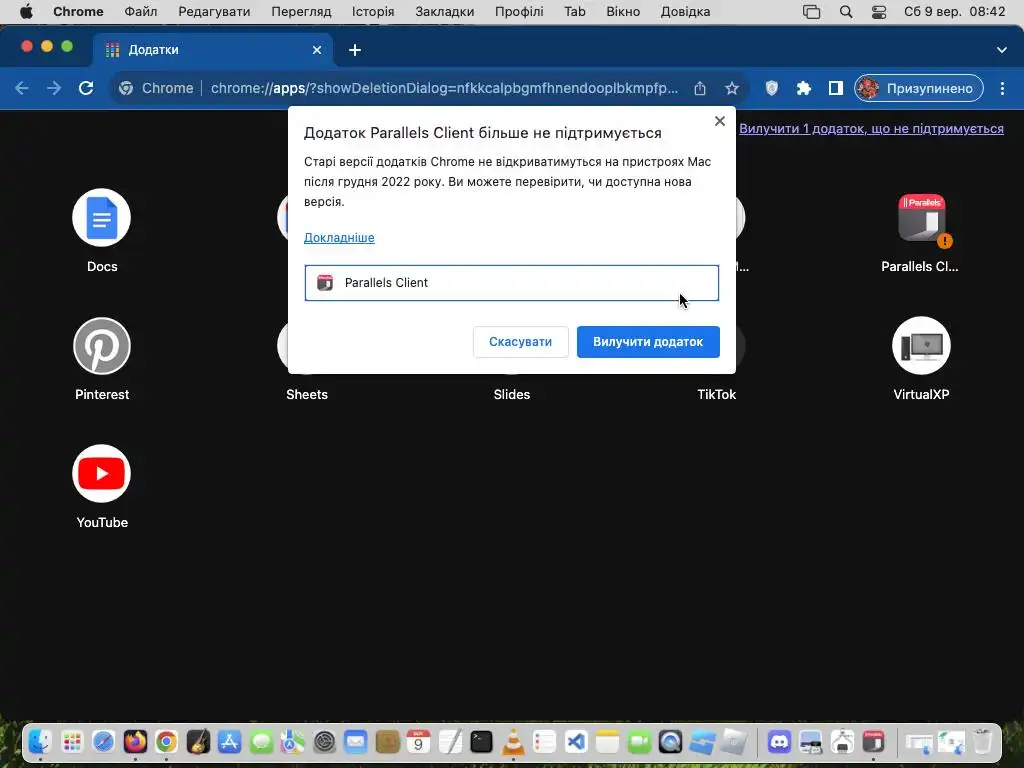Open Messages from the Dock
The height and width of the screenshot is (768, 1024).
coord(261,742)
